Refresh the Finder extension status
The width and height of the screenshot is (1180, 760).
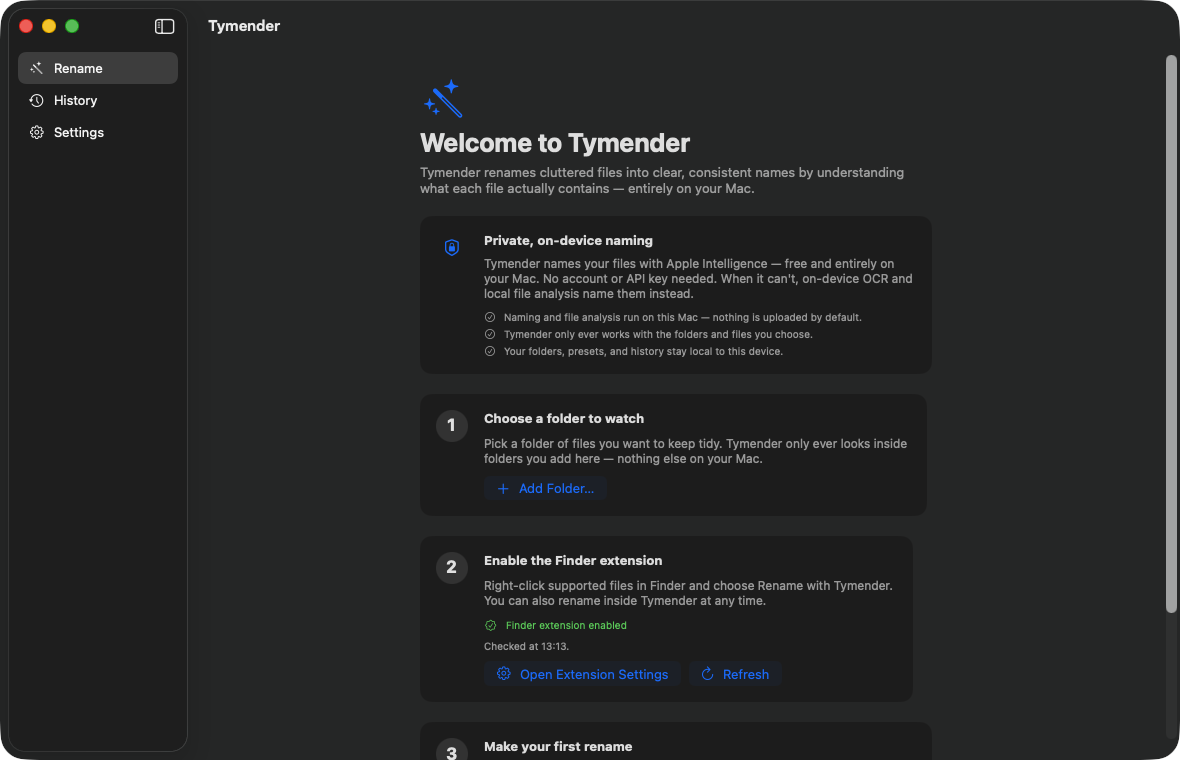(x=735, y=674)
